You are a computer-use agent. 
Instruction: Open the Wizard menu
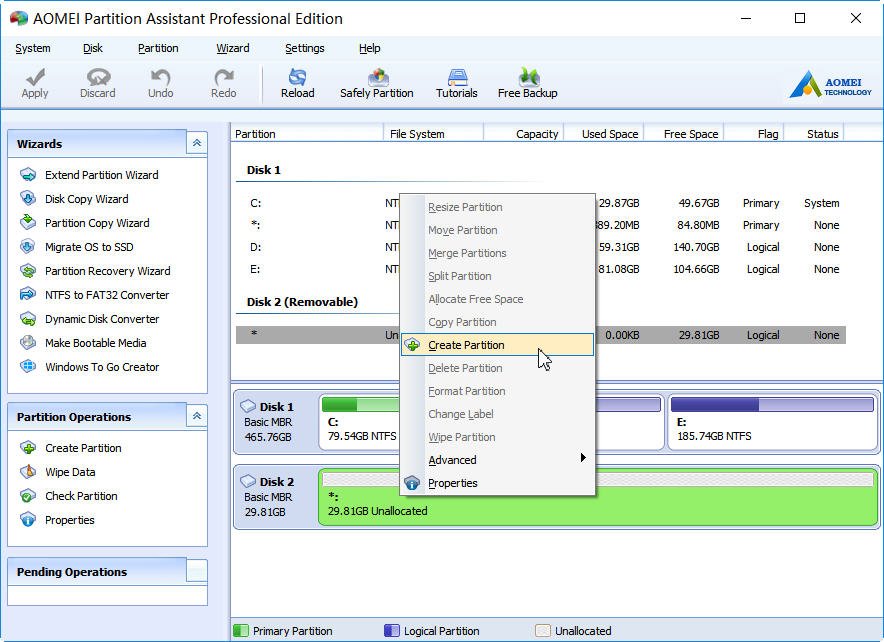coord(233,48)
